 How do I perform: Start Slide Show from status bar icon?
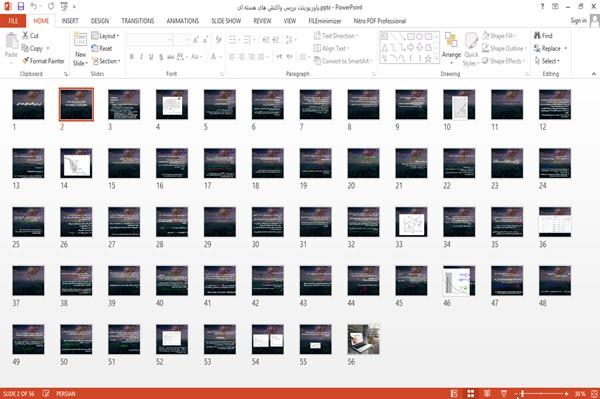pyautogui.click(x=504, y=393)
